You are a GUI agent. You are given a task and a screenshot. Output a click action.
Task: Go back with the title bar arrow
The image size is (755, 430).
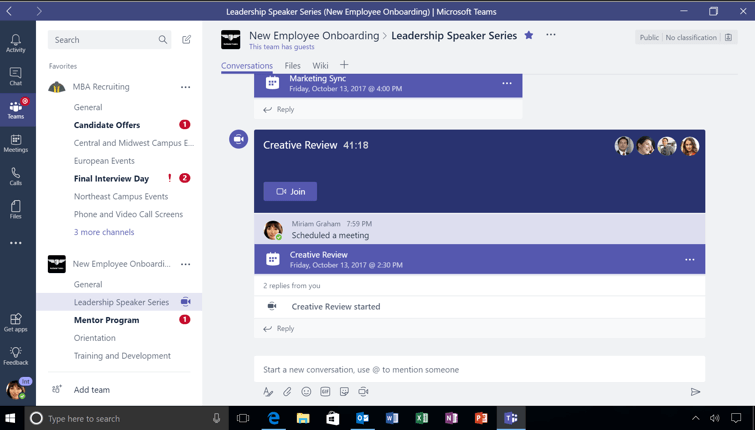coord(10,11)
